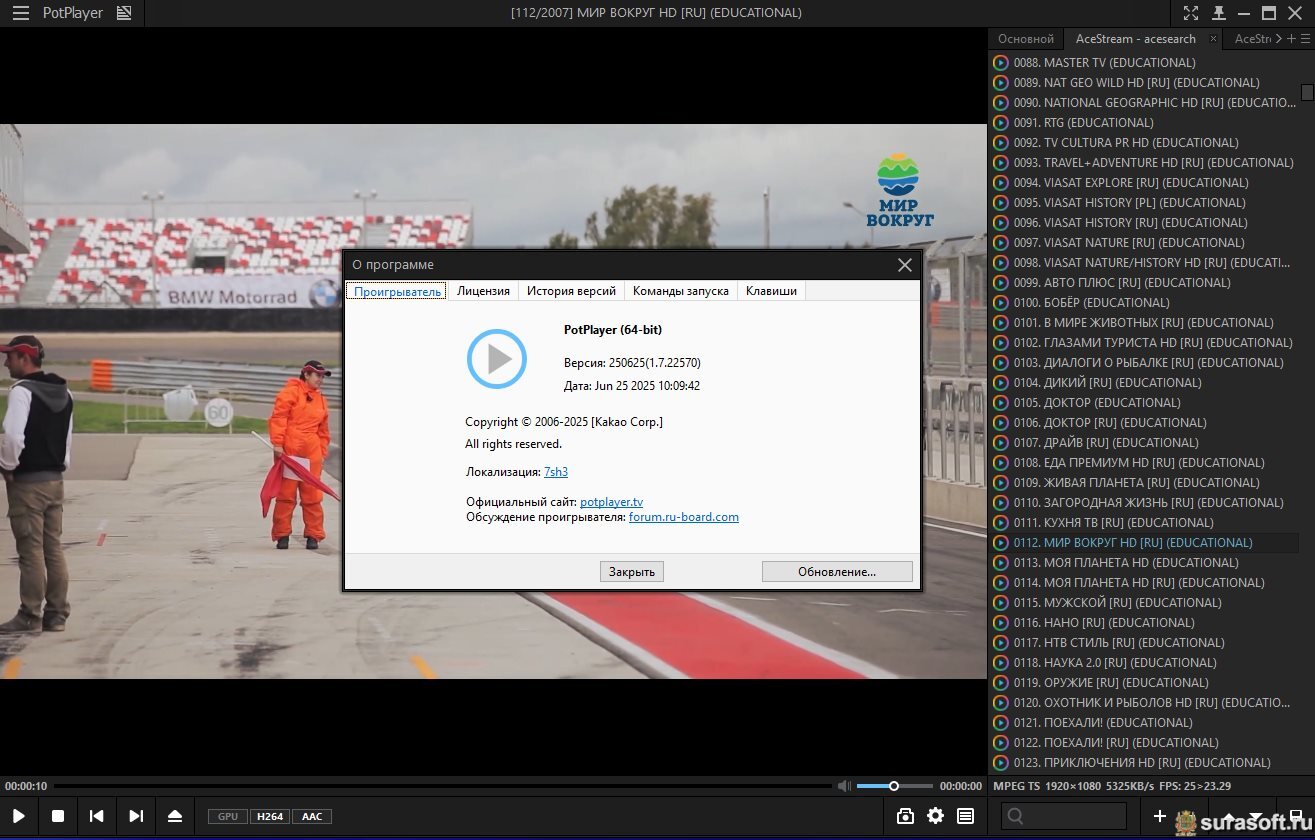Mute audio using the speaker icon
The width and height of the screenshot is (1315, 840).
pos(844,786)
